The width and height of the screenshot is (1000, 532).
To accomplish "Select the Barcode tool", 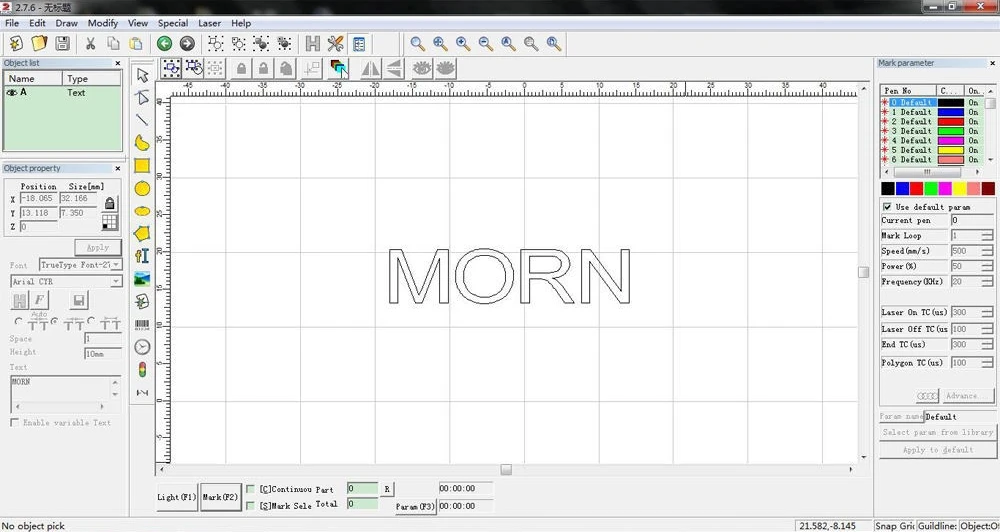I will click(x=142, y=325).
